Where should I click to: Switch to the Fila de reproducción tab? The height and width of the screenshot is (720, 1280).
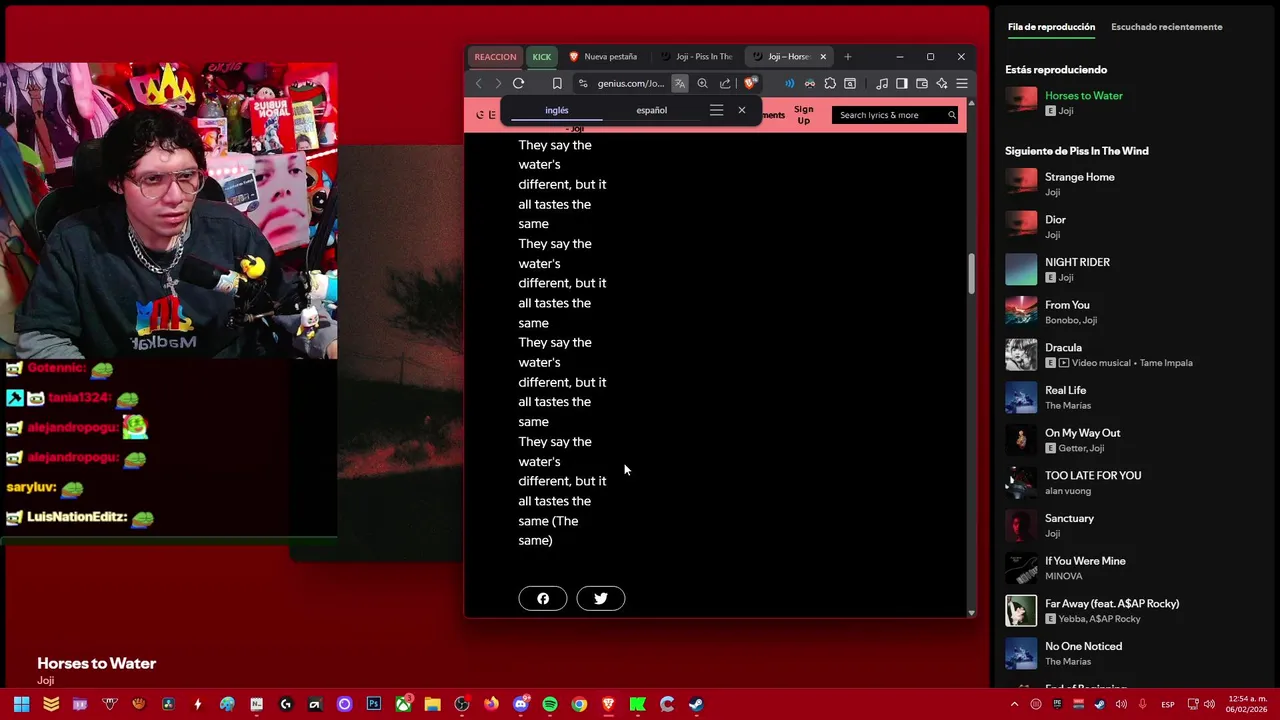[x=1051, y=27]
